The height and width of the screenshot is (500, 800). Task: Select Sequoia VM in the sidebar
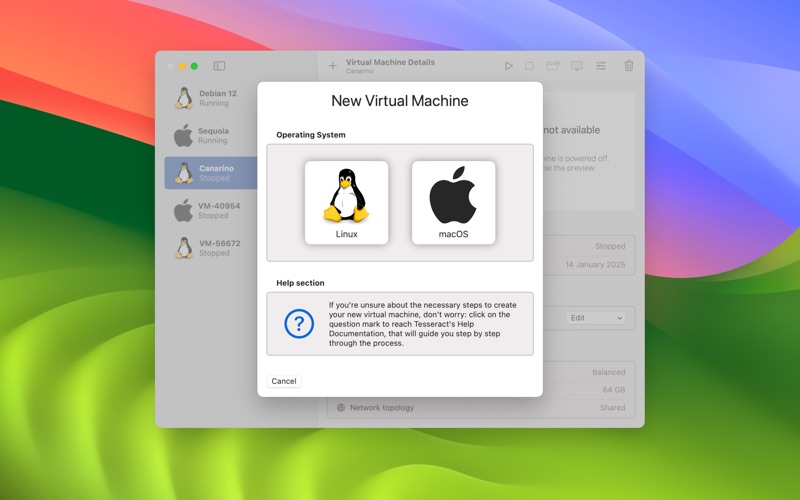211,135
